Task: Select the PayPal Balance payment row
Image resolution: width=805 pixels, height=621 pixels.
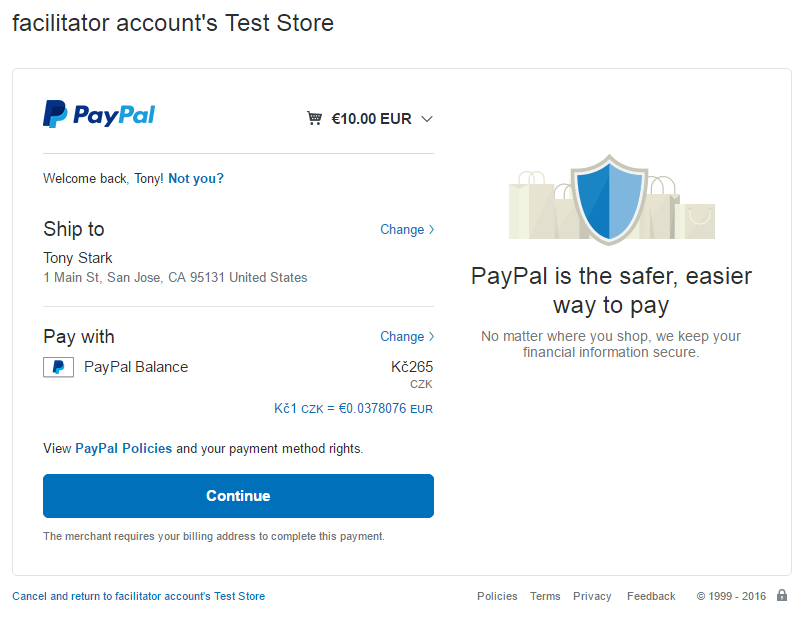Action: tap(136, 367)
